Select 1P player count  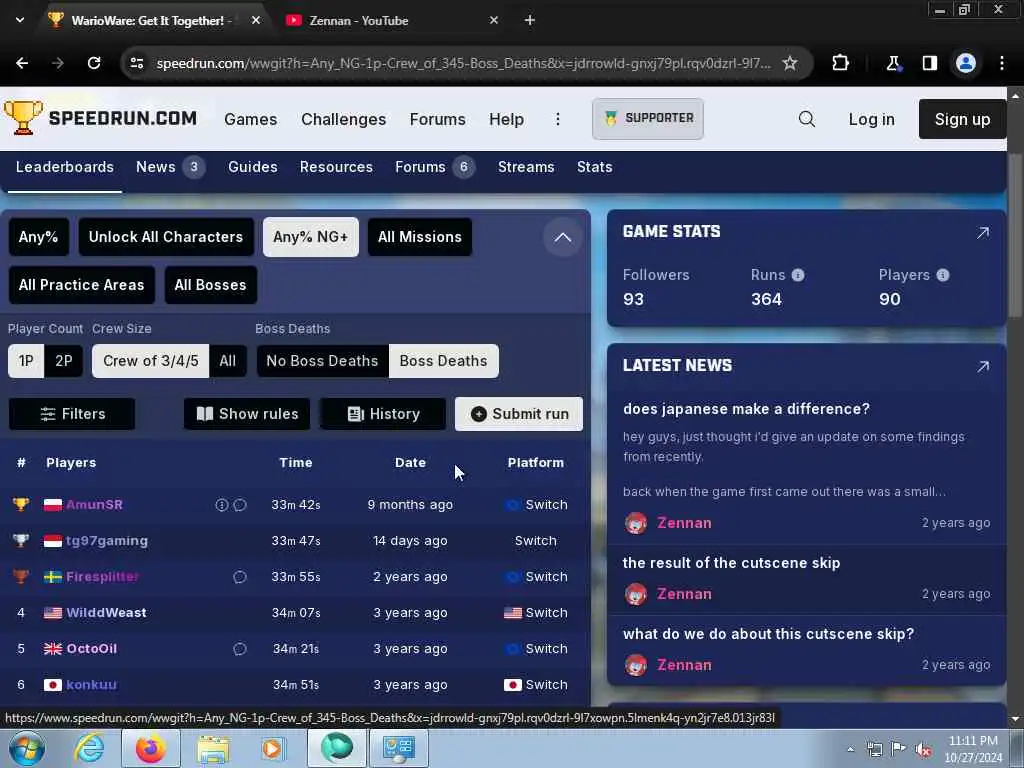(26, 360)
